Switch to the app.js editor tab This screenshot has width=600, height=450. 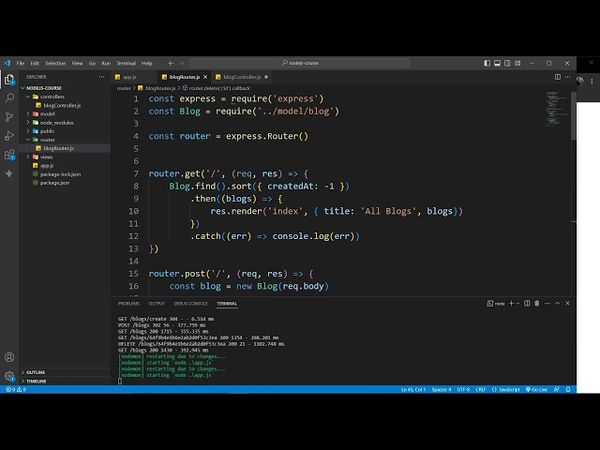[135, 77]
